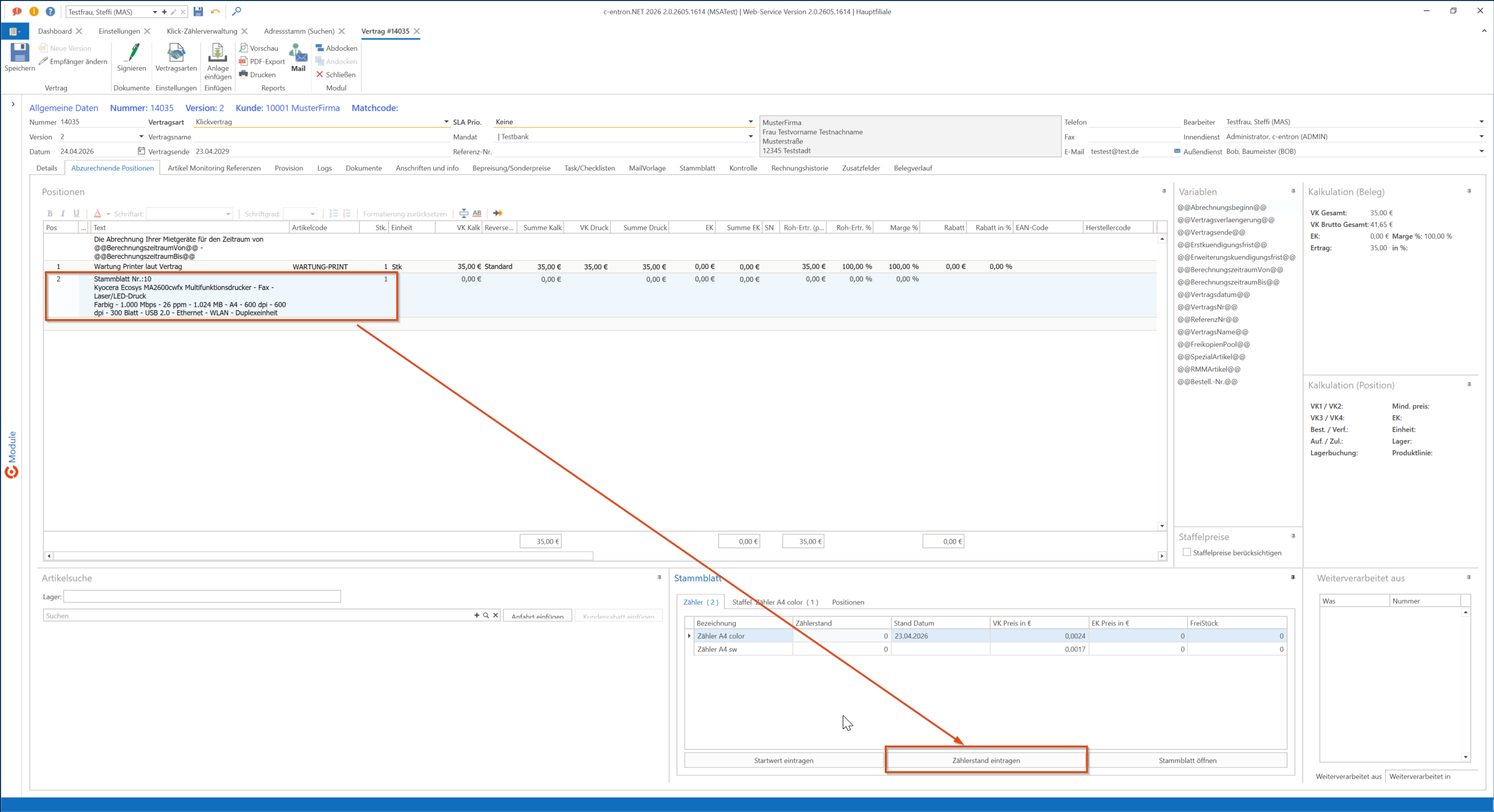Open Vertragsarten handshake icon
This screenshot has height=812, width=1494.
[176, 53]
